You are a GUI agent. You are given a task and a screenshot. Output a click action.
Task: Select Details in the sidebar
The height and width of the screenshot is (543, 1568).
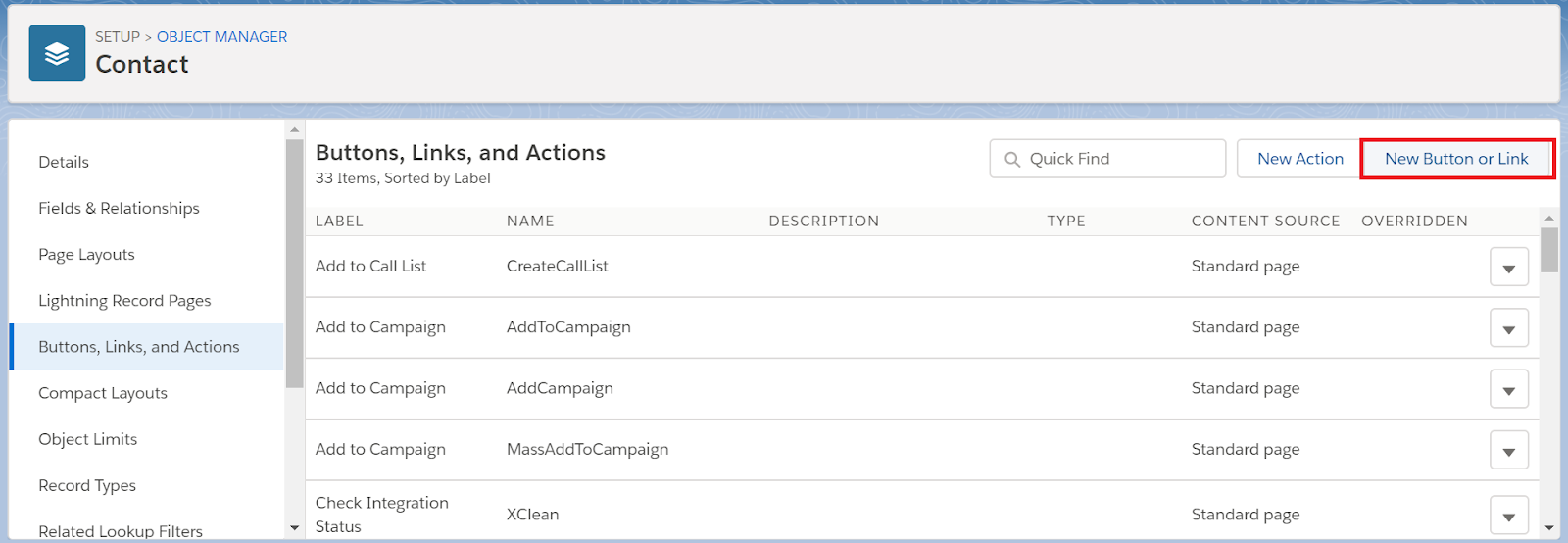pos(64,162)
